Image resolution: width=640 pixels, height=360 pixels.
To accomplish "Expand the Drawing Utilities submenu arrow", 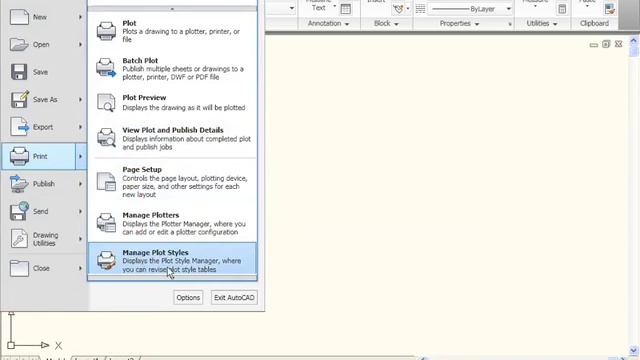I will coord(80,239).
